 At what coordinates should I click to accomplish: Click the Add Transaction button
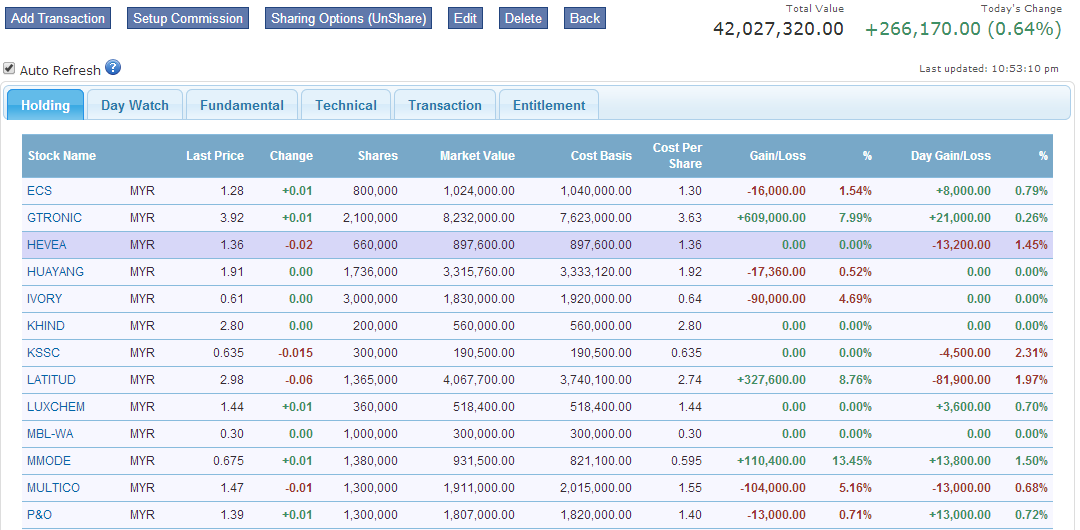click(x=58, y=19)
